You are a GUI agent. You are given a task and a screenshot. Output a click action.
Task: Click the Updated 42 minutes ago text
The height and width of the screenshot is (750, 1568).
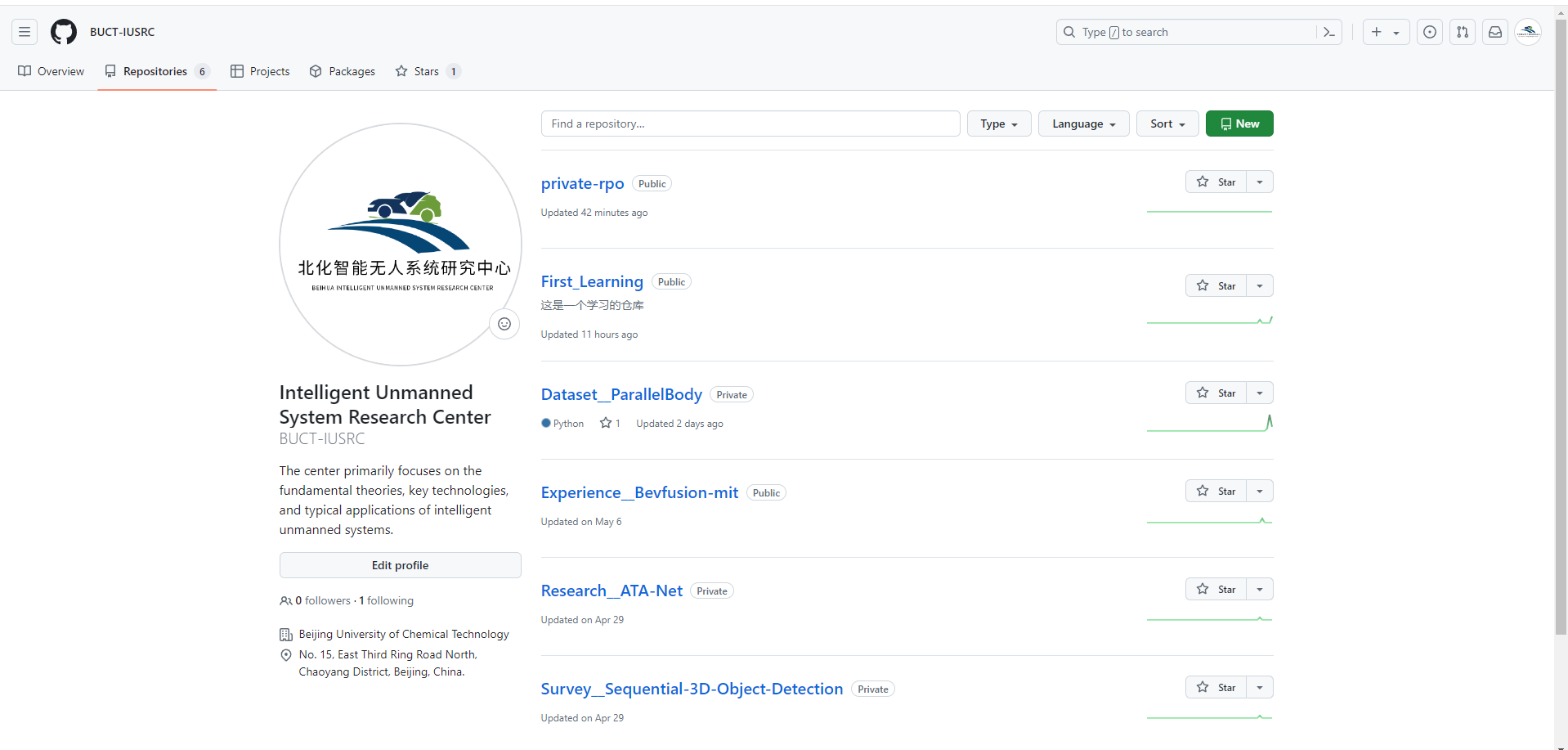click(594, 213)
